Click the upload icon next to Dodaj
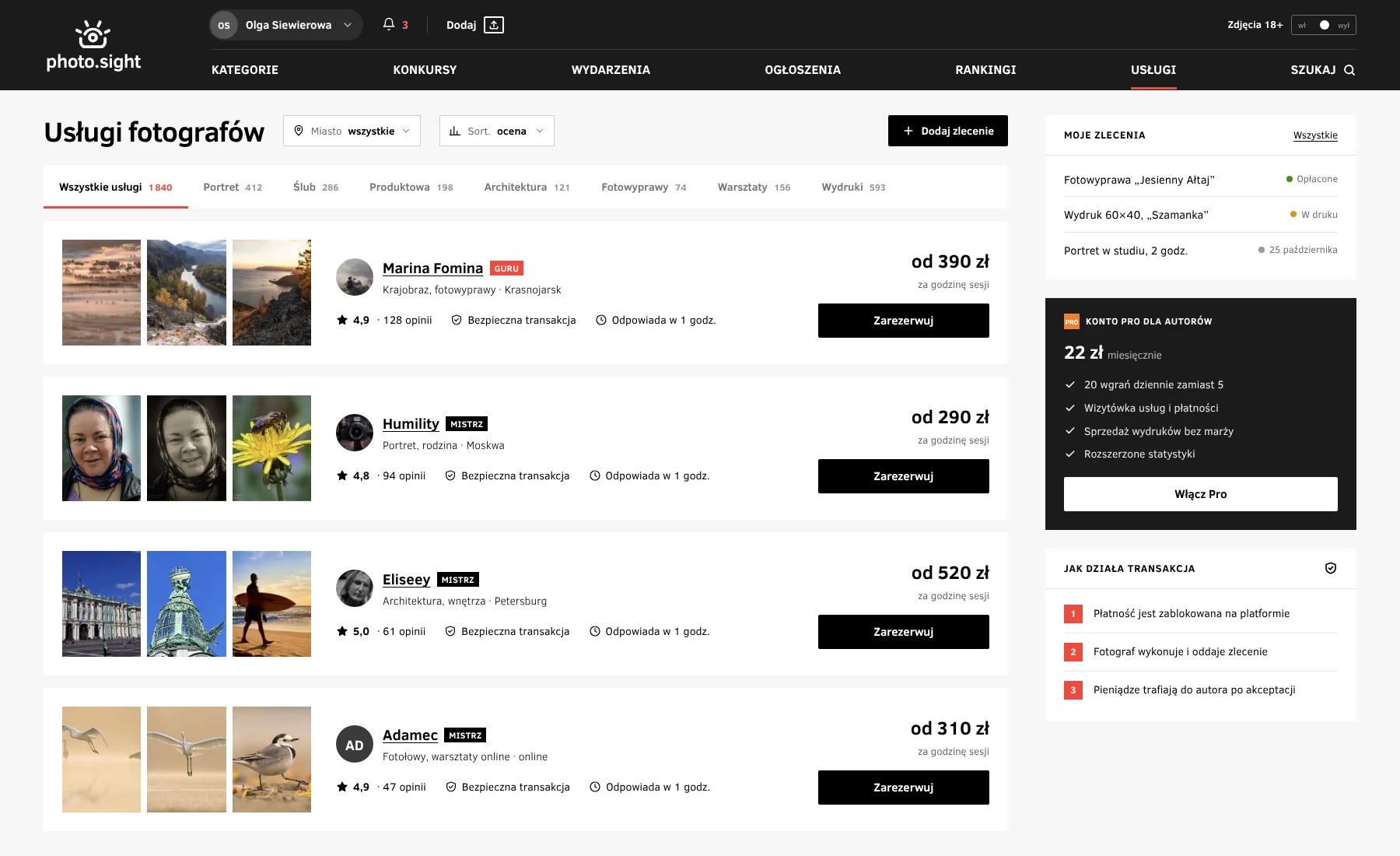The image size is (1400, 856). (494, 25)
